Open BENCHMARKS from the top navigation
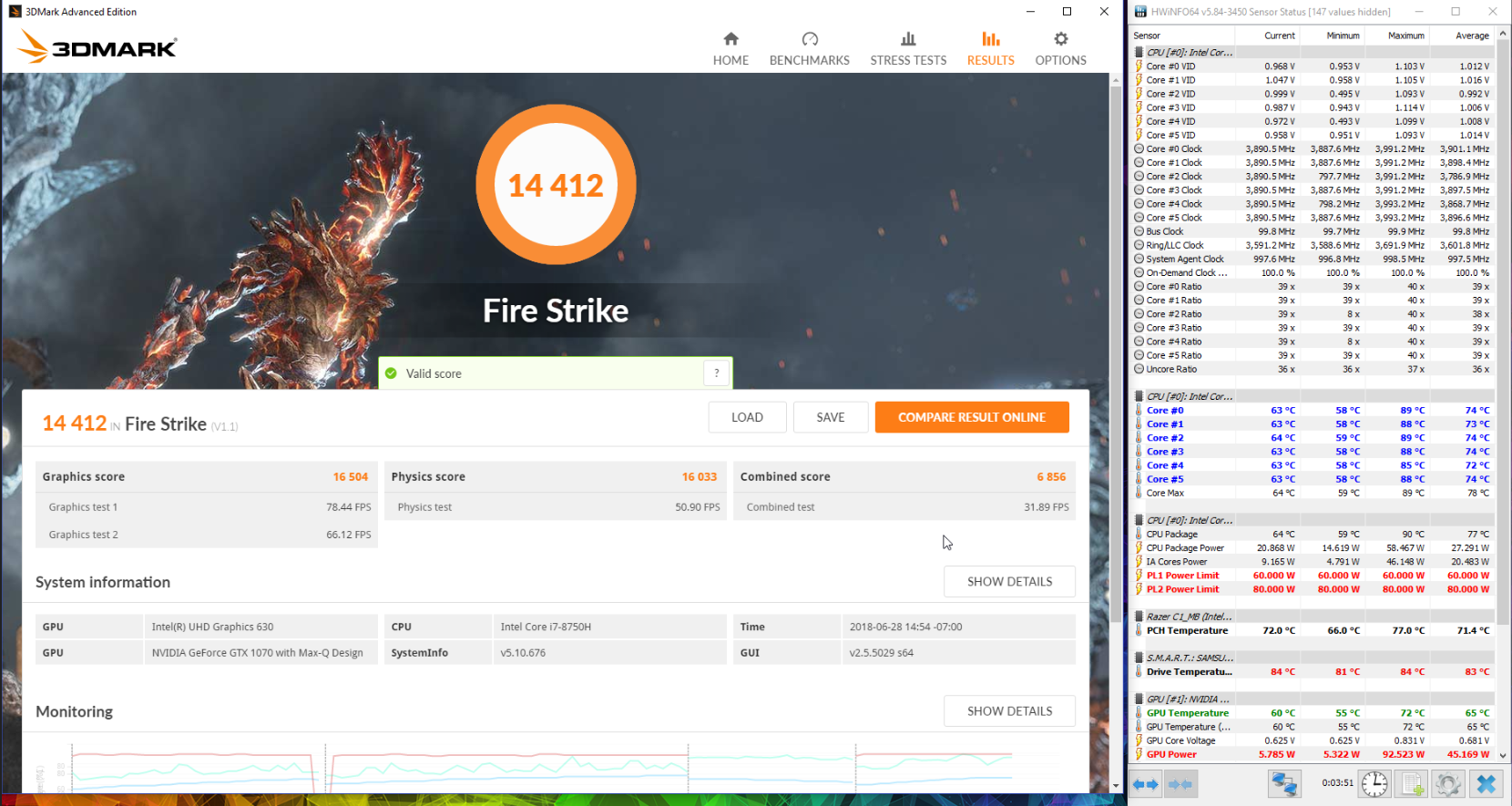Screen dimensions: 1512x806 click(x=809, y=49)
